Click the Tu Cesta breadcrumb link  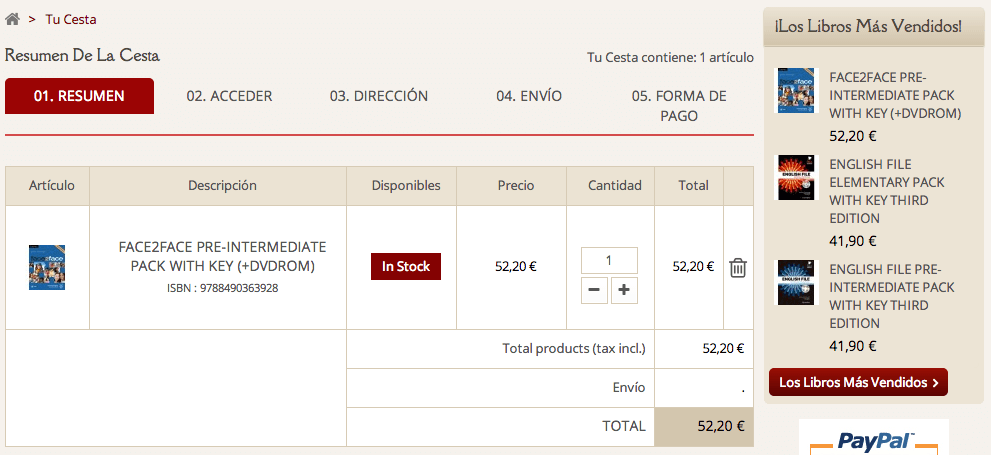[x=71, y=20]
